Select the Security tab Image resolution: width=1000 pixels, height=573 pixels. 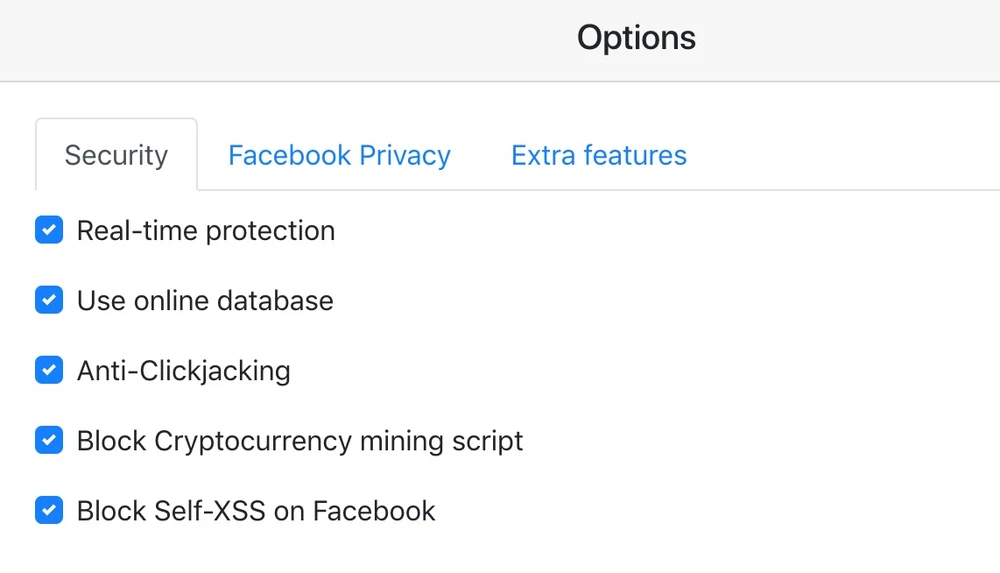pos(116,156)
